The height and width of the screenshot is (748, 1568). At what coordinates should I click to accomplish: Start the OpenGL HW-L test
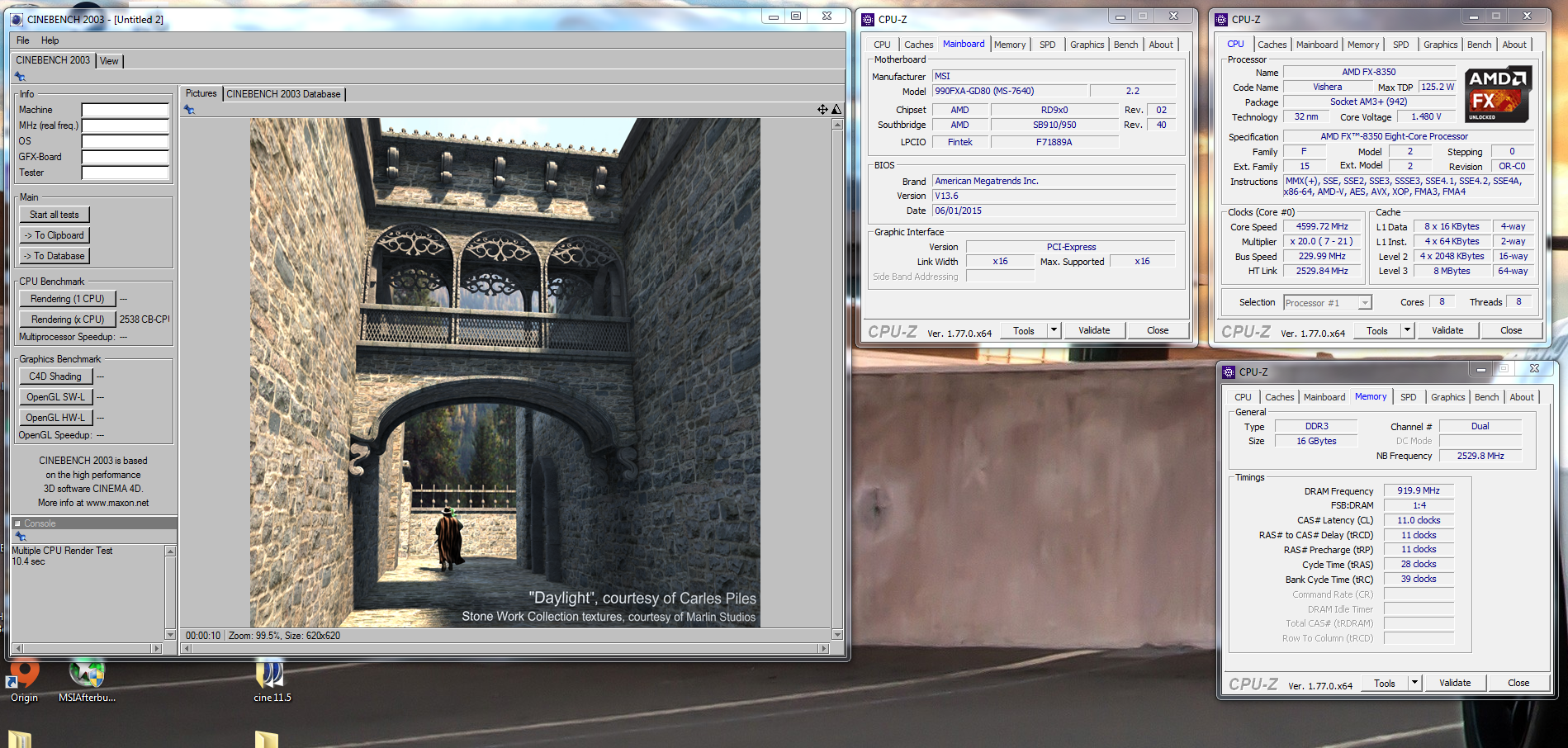pyautogui.click(x=55, y=418)
